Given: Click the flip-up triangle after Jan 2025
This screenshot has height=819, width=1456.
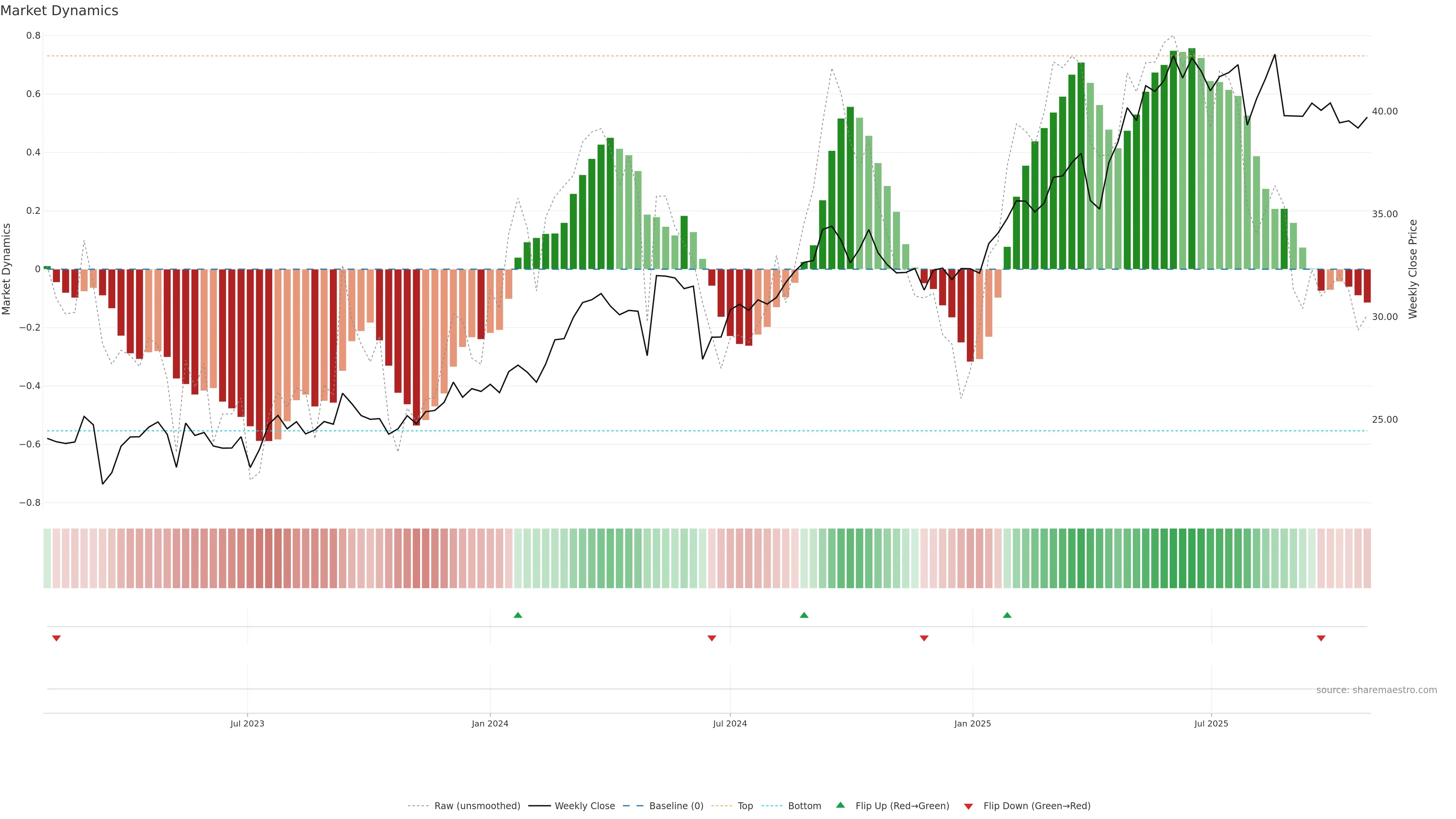Looking at the screenshot, I should tap(1007, 615).
